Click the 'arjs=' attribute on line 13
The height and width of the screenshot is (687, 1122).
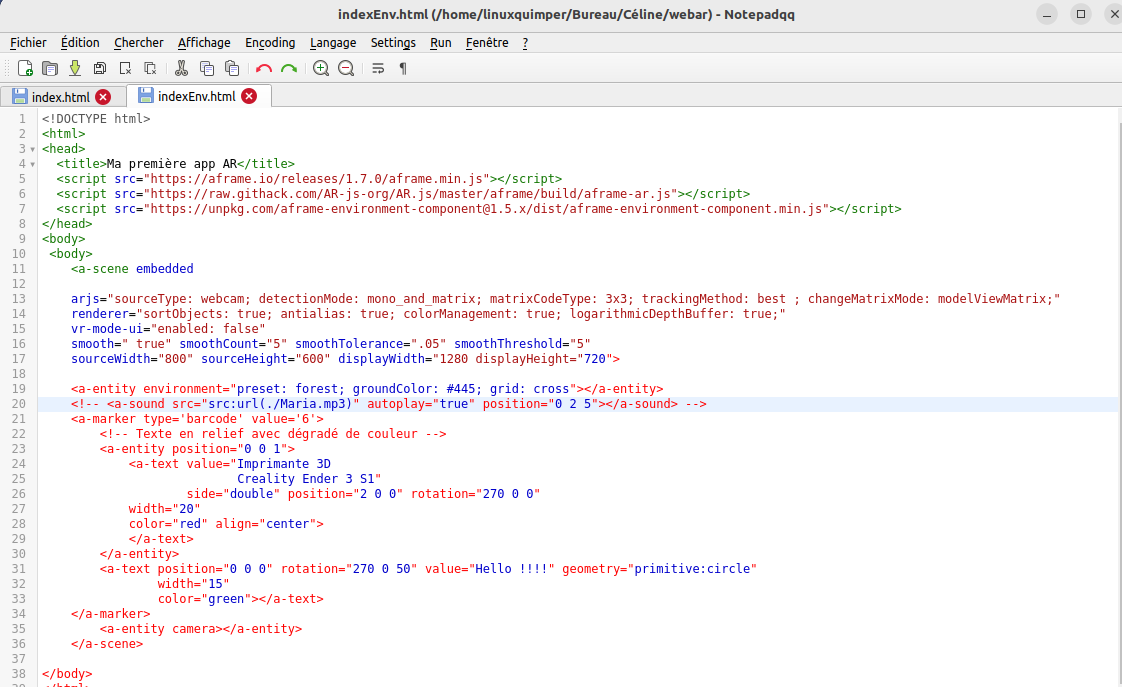89,298
